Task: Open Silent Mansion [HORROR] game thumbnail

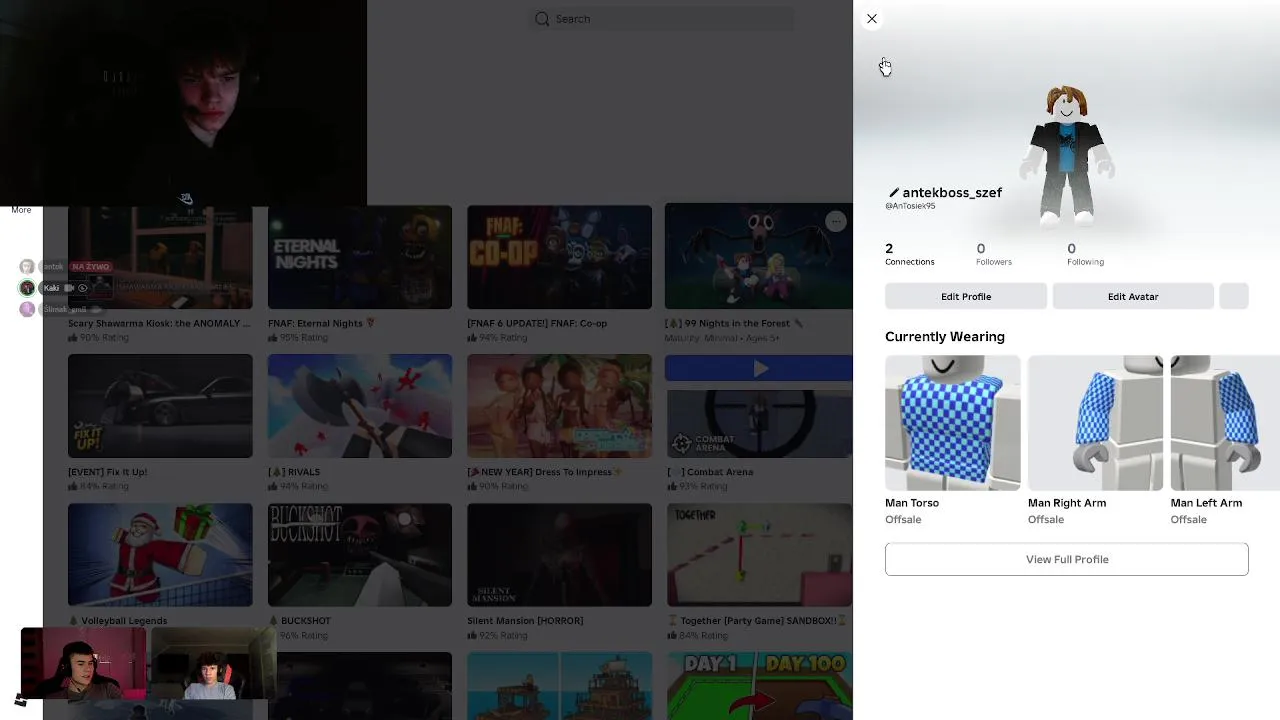Action: 559,555
